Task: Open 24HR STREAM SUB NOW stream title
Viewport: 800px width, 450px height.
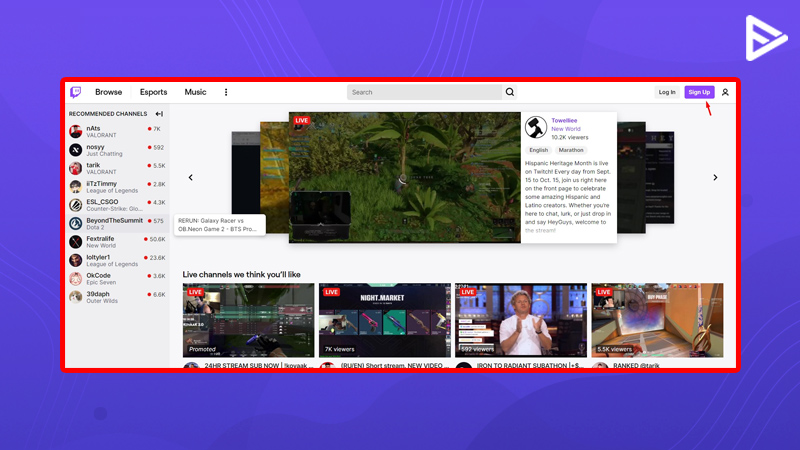Action: 259,365
